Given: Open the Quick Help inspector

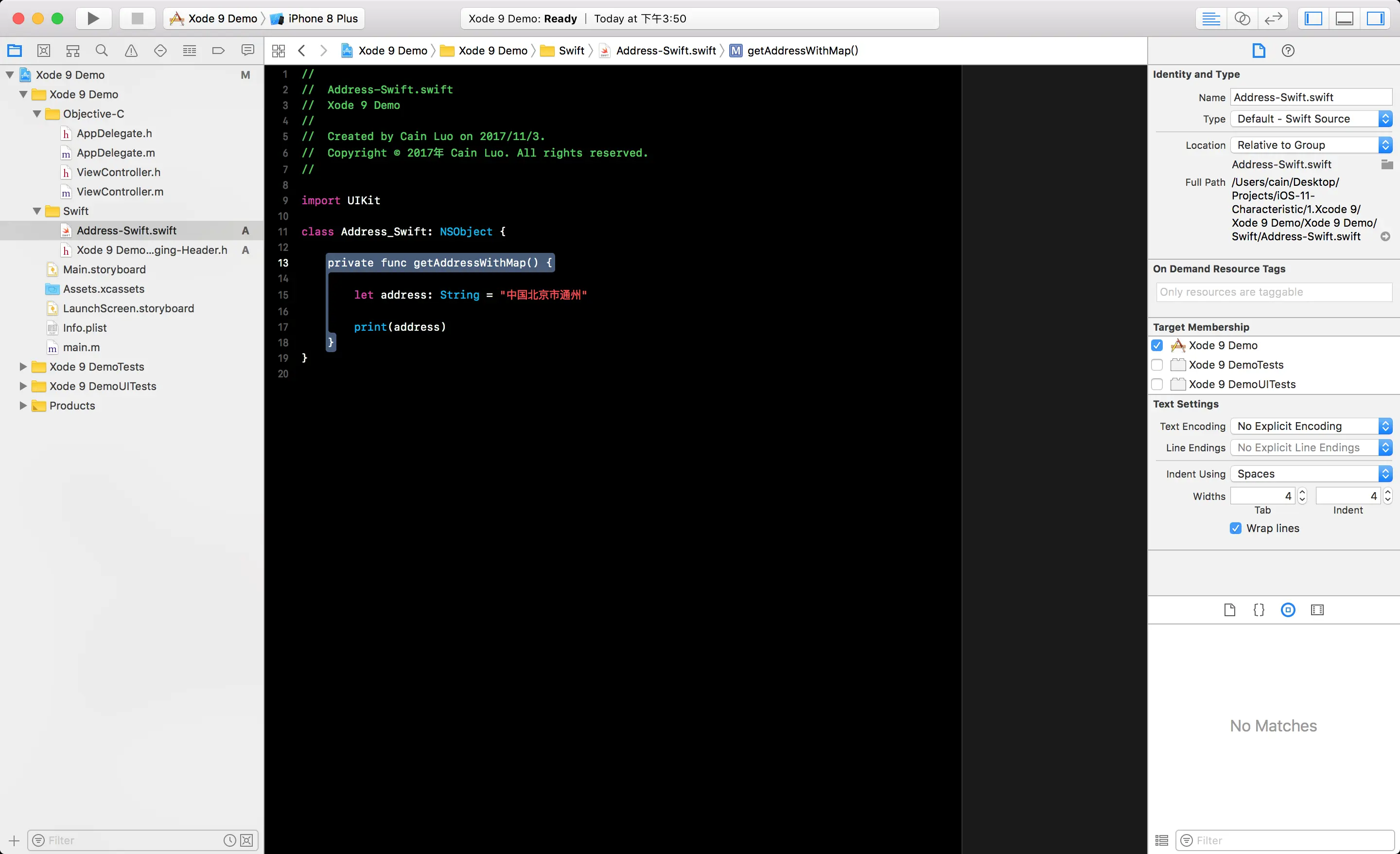Looking at the screenshot, I should click(1288, 51).
